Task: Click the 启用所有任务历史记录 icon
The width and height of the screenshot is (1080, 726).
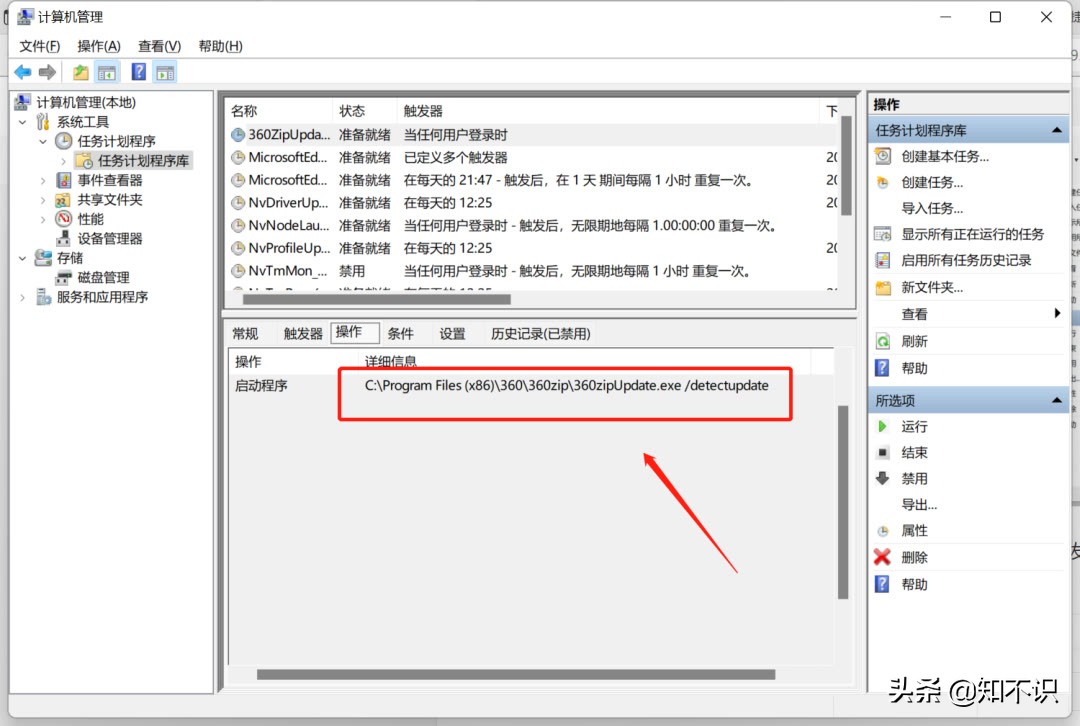Action: [x=882, y=260]
